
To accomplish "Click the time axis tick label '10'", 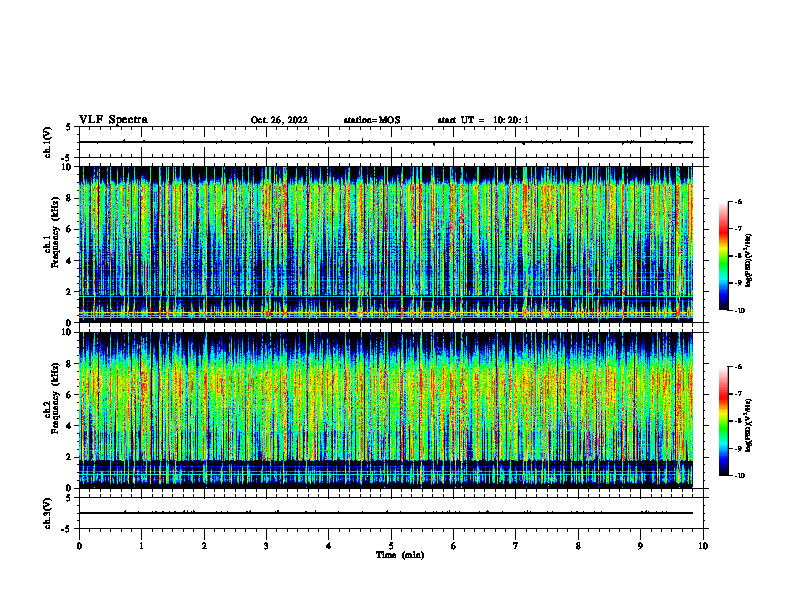I will 703,546.
